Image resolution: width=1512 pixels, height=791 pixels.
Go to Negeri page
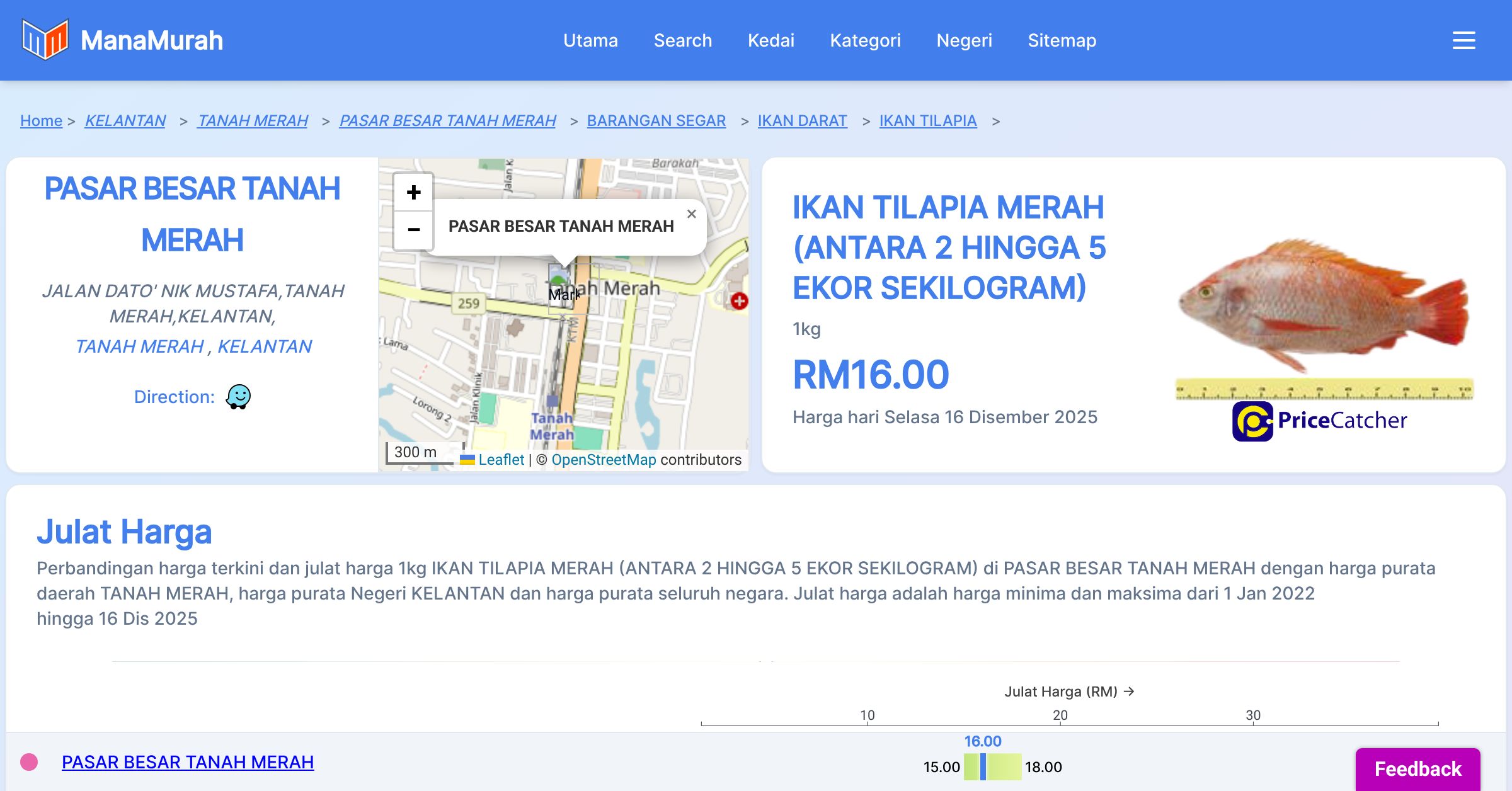click(964, 40)
